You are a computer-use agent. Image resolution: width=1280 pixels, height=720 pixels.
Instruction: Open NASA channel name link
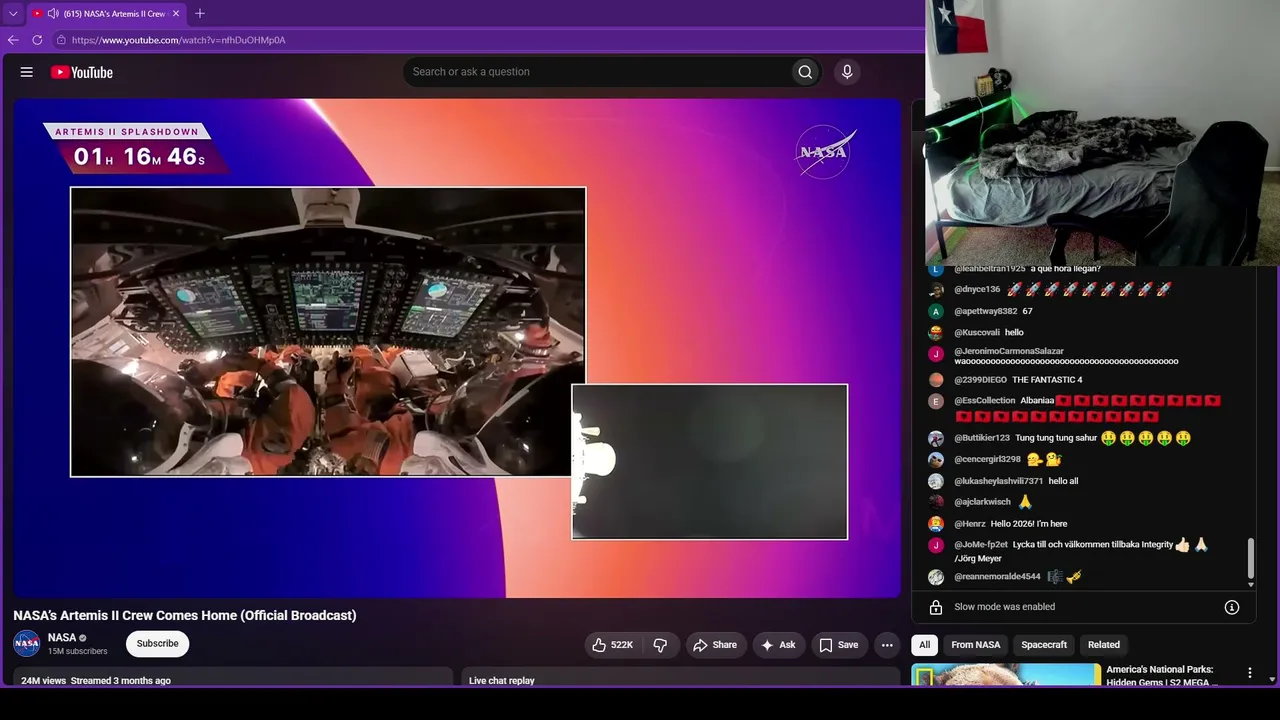62,638
